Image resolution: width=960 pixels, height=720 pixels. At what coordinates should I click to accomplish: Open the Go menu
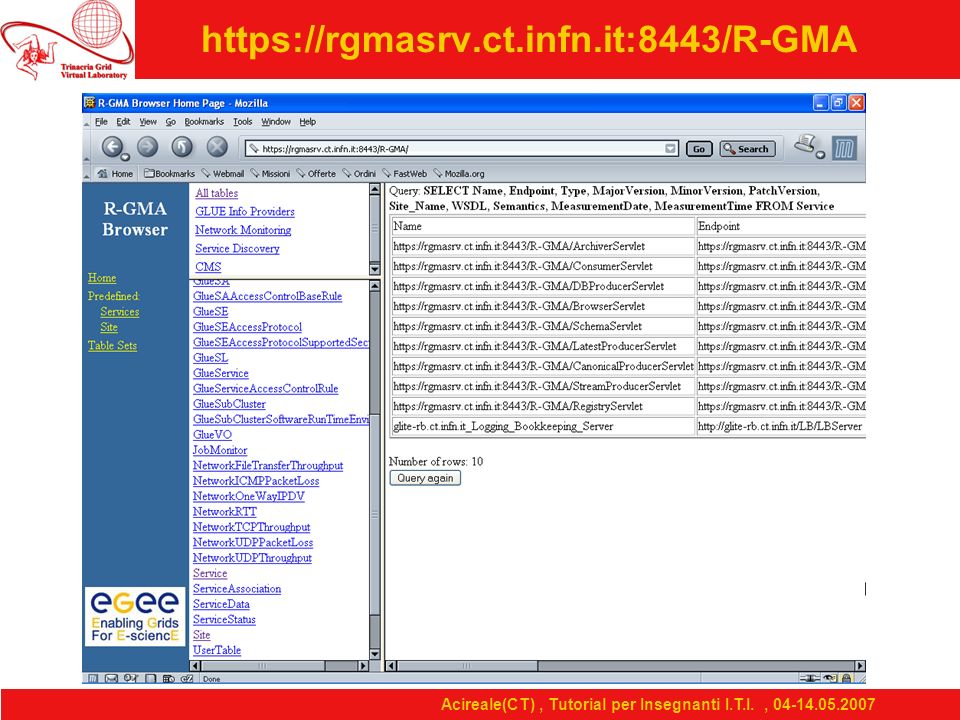170,122
